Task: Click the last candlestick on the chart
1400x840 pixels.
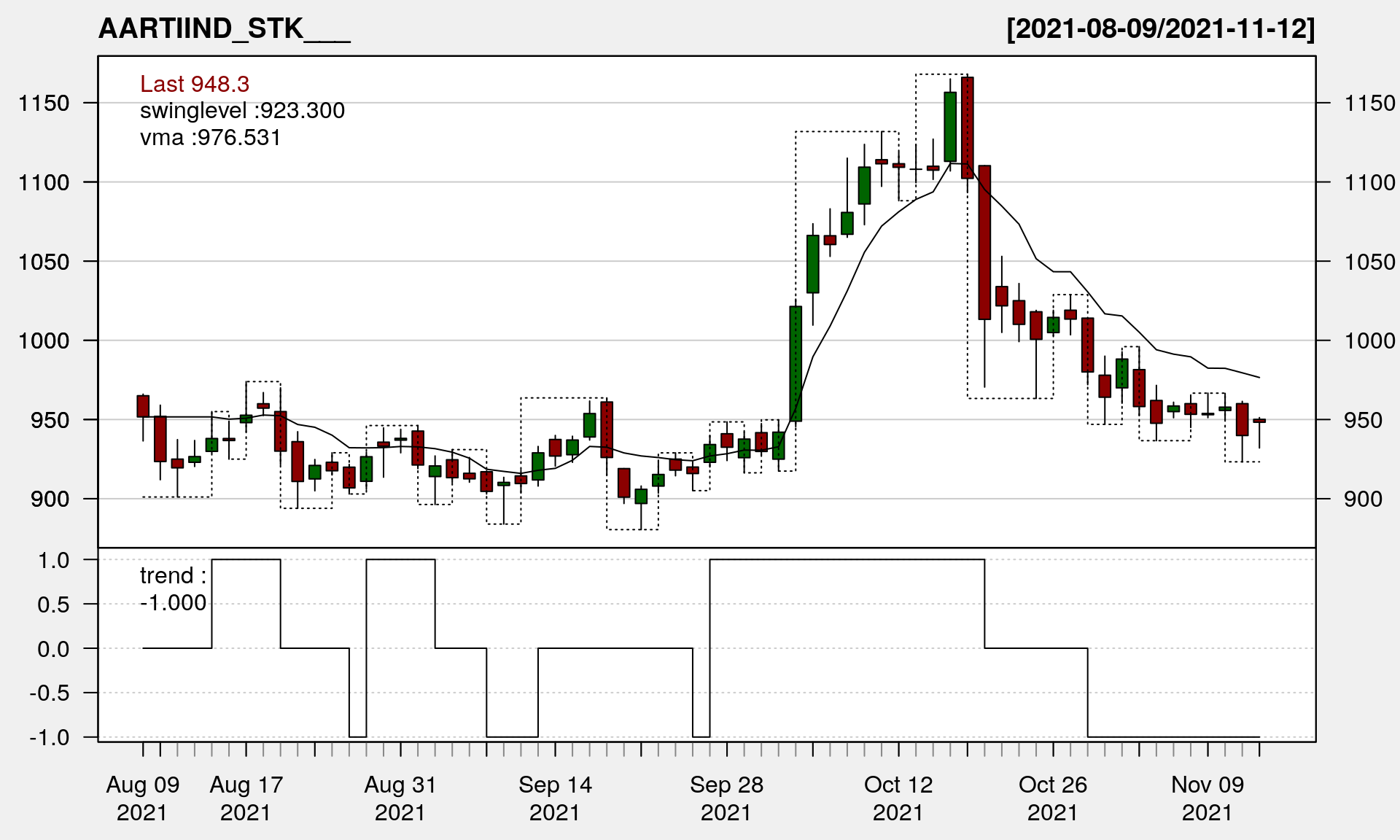Action: click(x=1259, y=421)
